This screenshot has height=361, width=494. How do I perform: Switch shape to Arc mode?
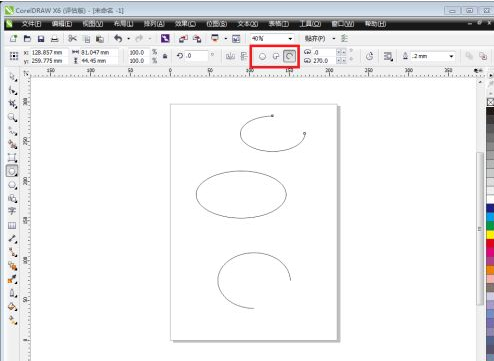(x=289, y=56)
